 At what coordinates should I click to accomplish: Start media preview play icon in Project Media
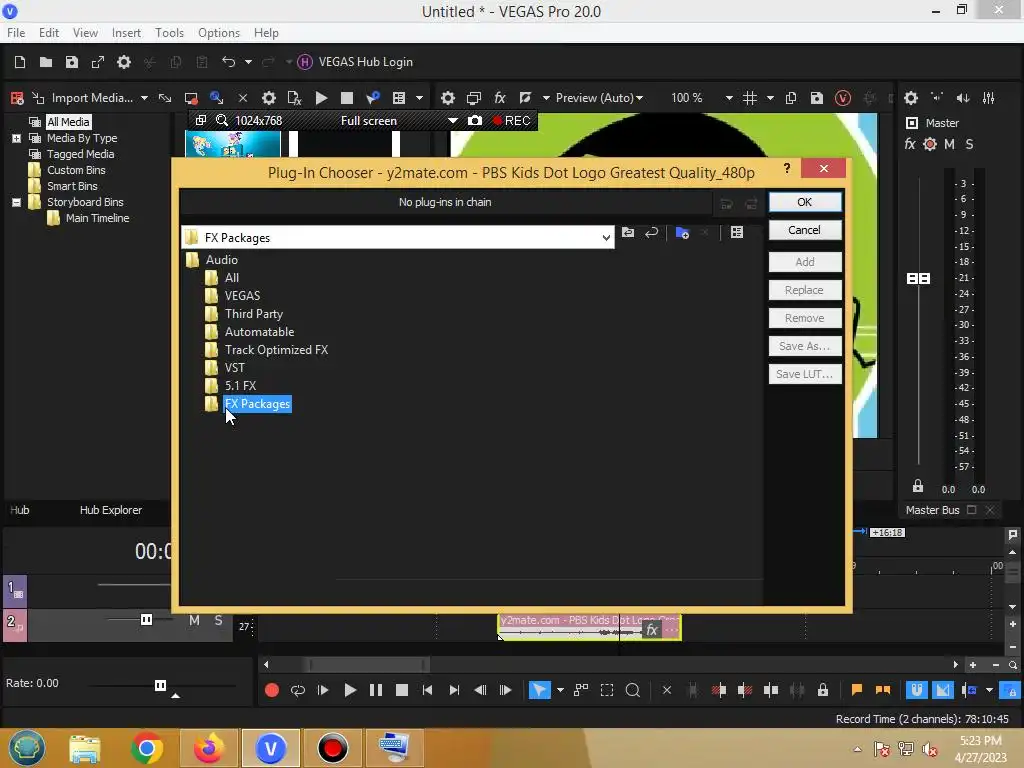click(x=321, y=98)
